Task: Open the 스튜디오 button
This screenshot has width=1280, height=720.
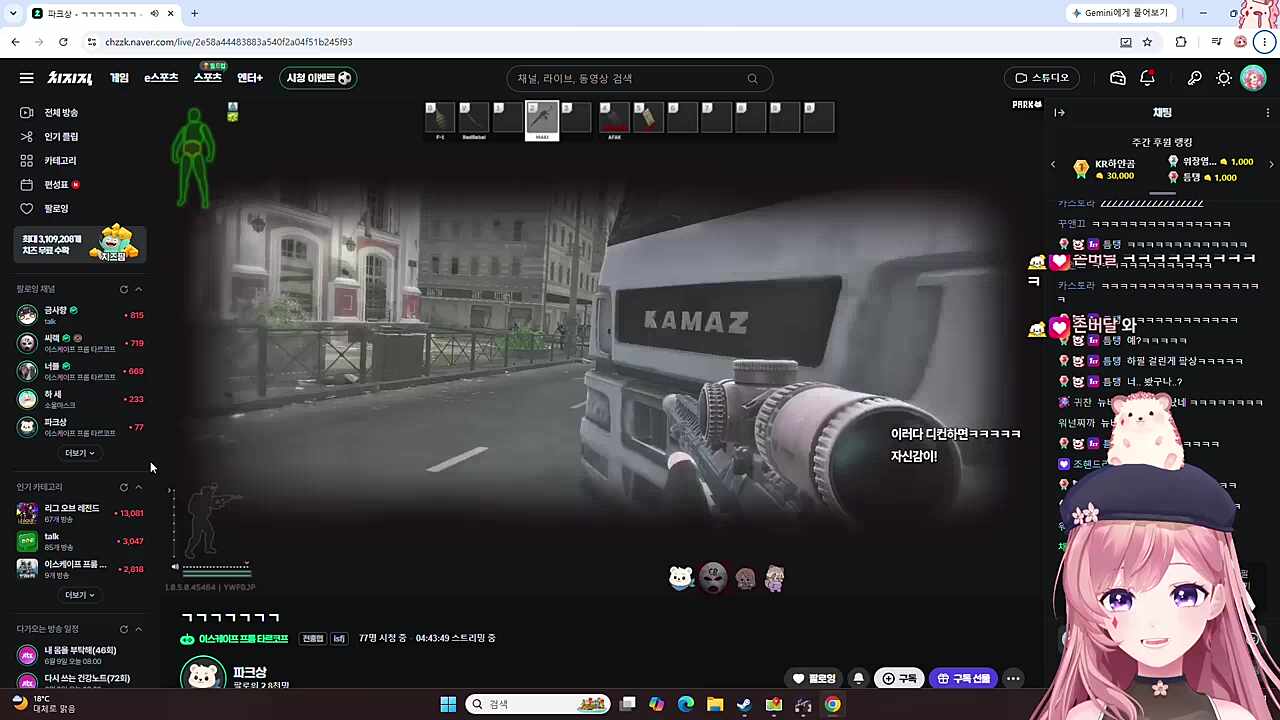Action: coord(1043,78)
